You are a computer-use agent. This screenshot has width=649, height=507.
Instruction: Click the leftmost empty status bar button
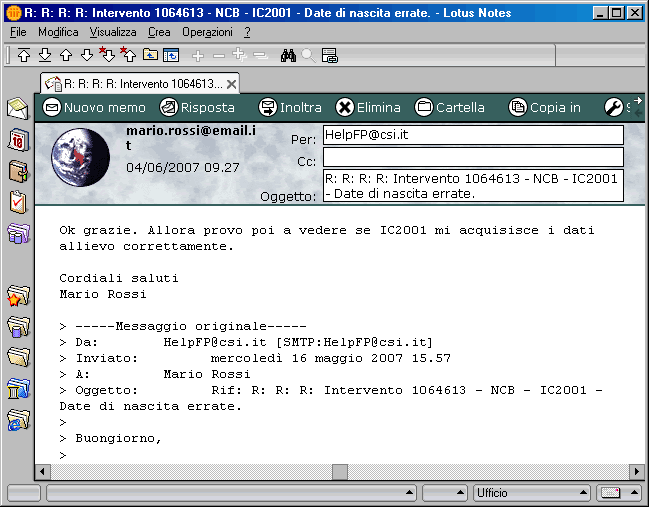pyautogui.click(x=24, y=493)
